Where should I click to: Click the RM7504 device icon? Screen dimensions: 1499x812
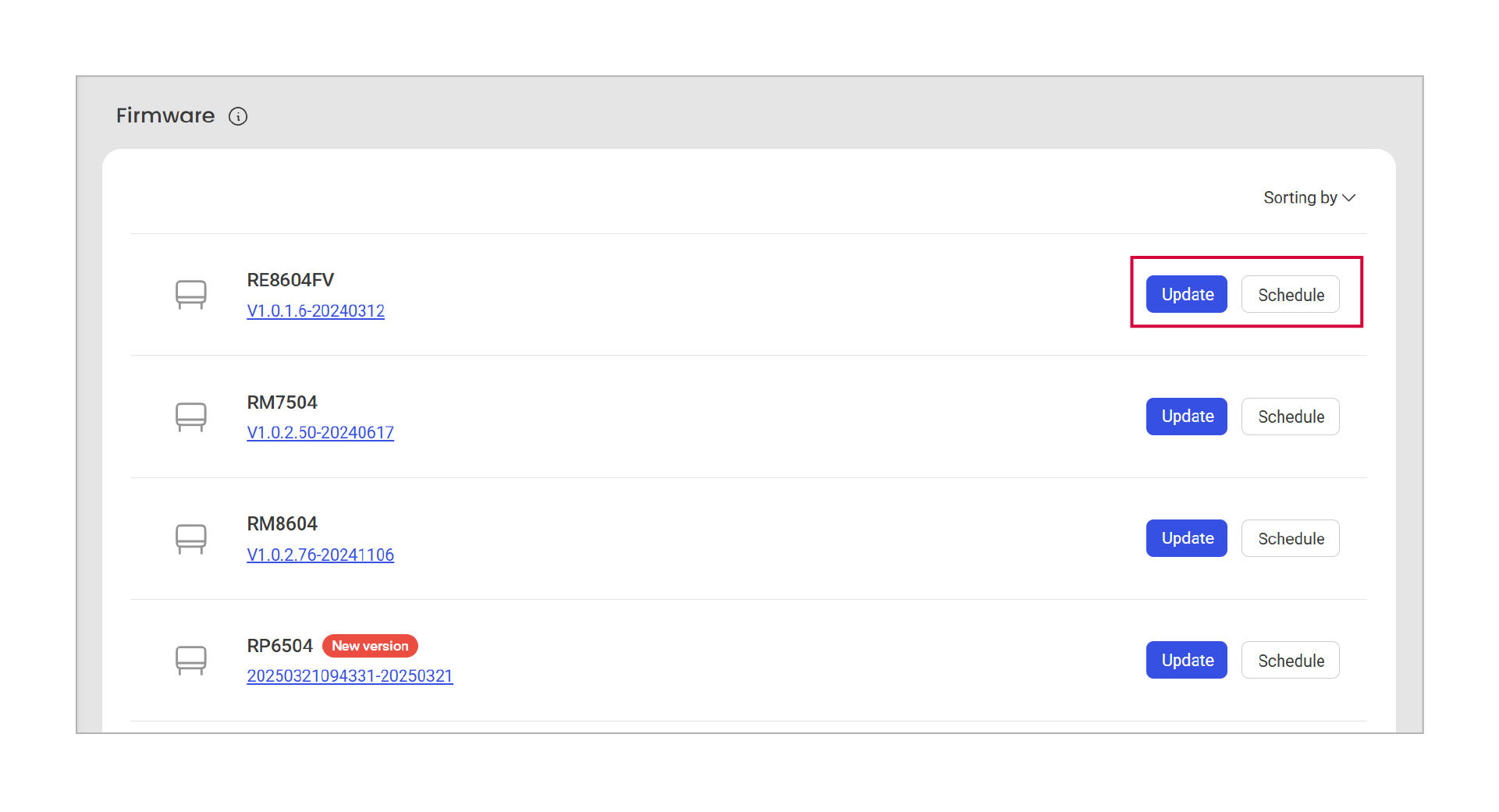(190, 417)
